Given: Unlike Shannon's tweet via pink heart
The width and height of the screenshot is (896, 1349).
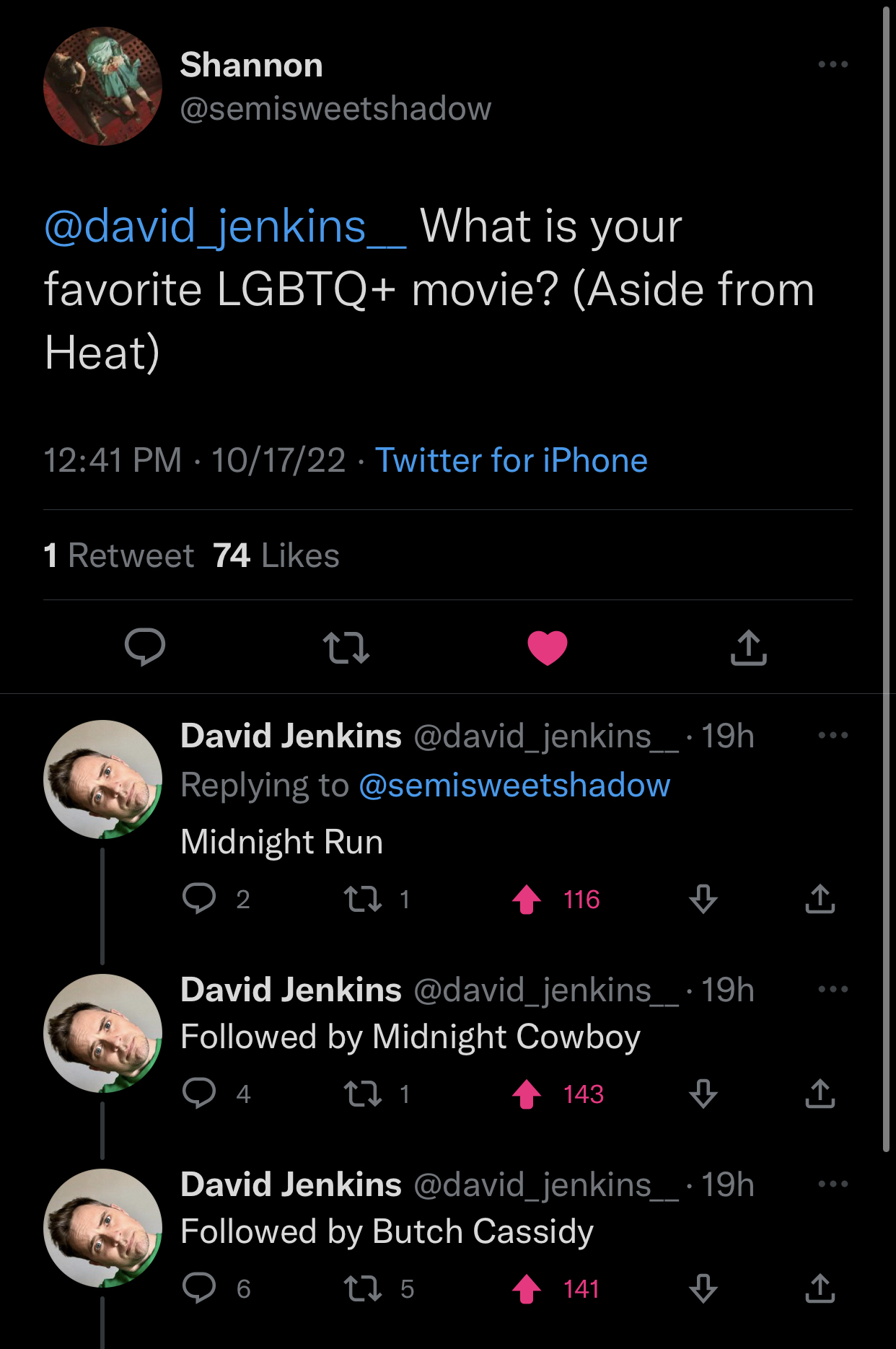Looking at the screenshot, I should coord(548,647).
